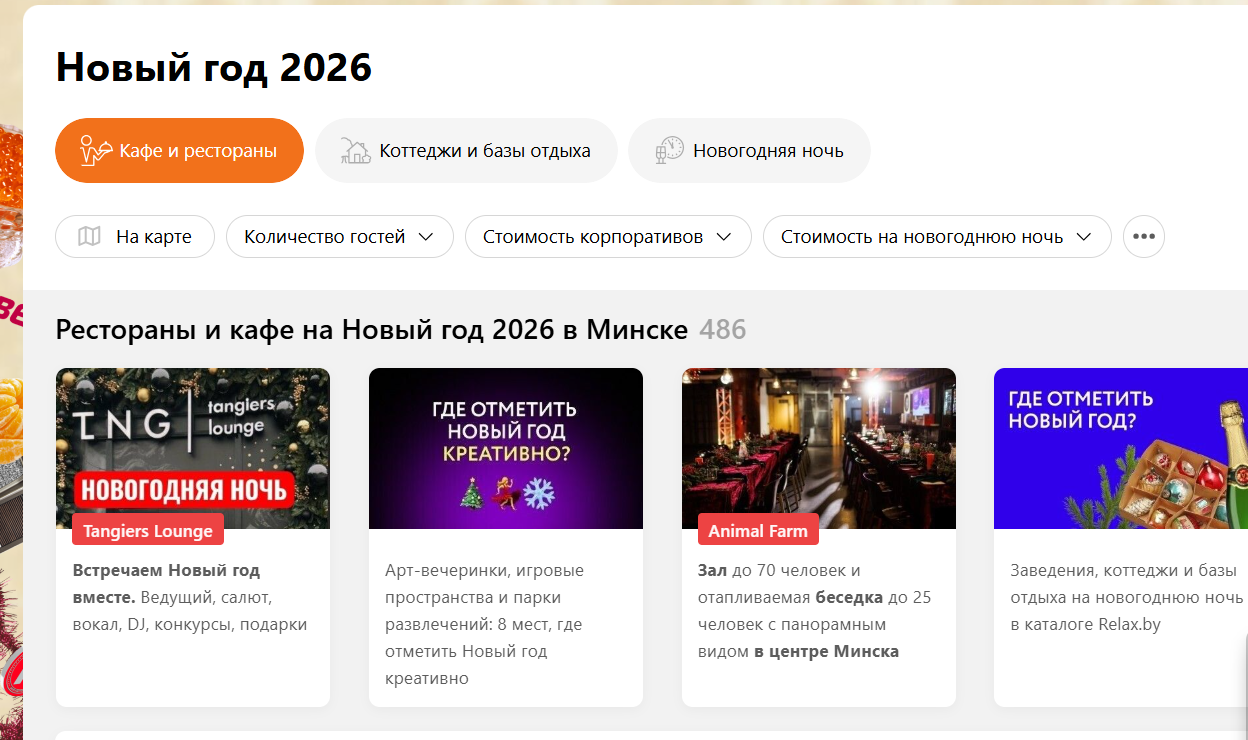This screenshot has width=1248, height=740.
Task: Switch to the Новогодняя ночь tab
Action: (749, 151)
